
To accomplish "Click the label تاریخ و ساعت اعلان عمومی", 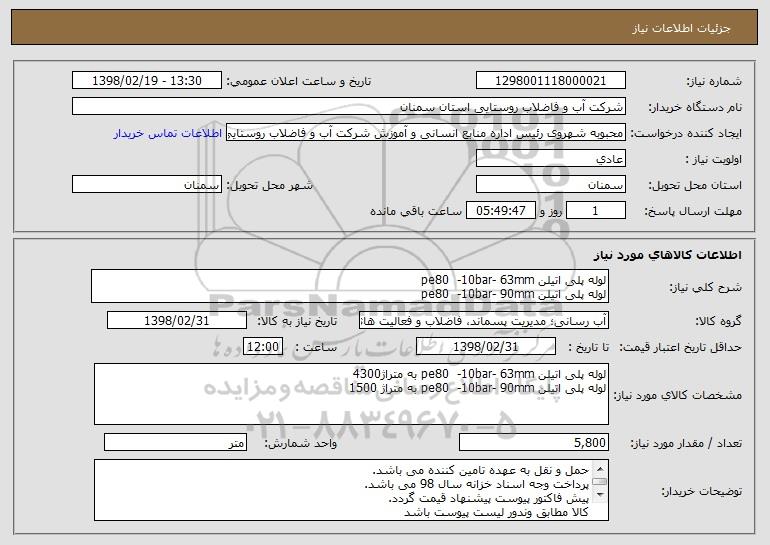I will [299, 82].
